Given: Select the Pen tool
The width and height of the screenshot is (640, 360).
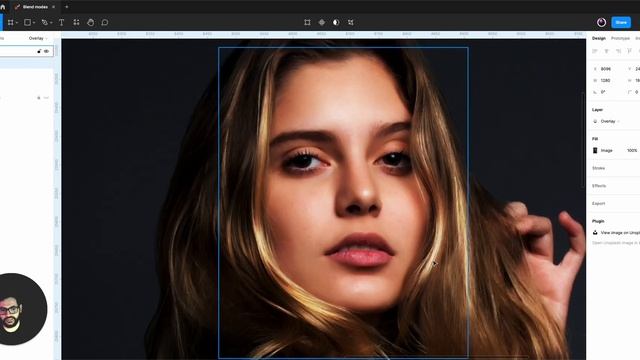Looking at the screenshot, I should tap(45, 22).
